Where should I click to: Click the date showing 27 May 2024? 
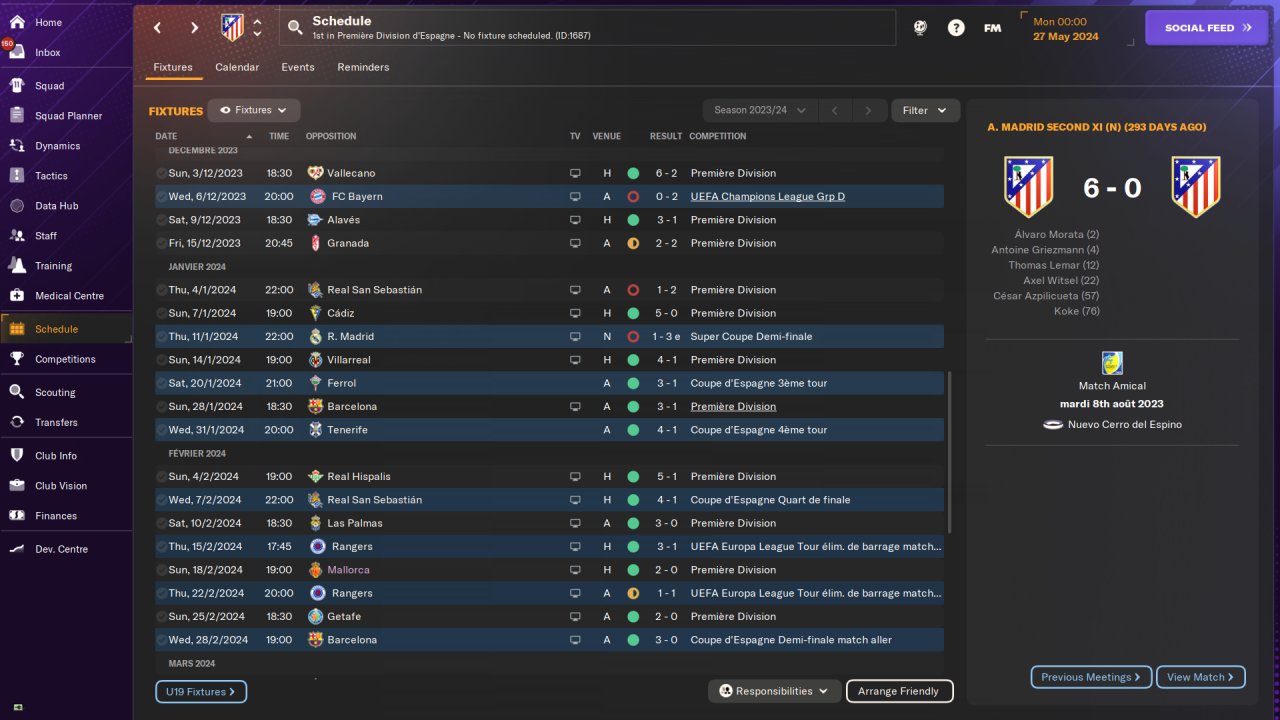point(1065,36)
